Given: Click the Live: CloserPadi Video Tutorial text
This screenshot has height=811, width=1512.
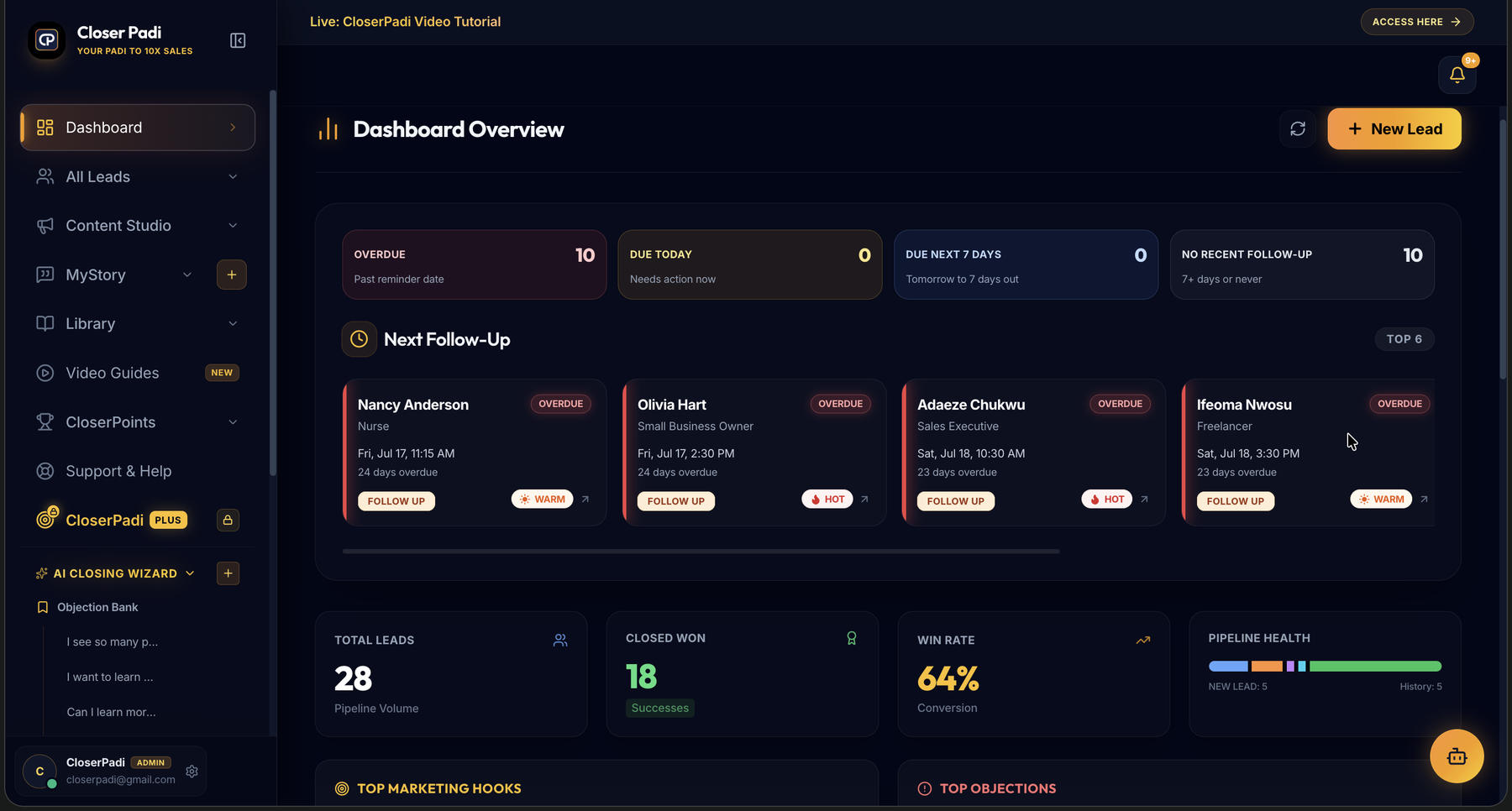Looking at the screenshot, I should pyautogui.click(x=405, y=22).
